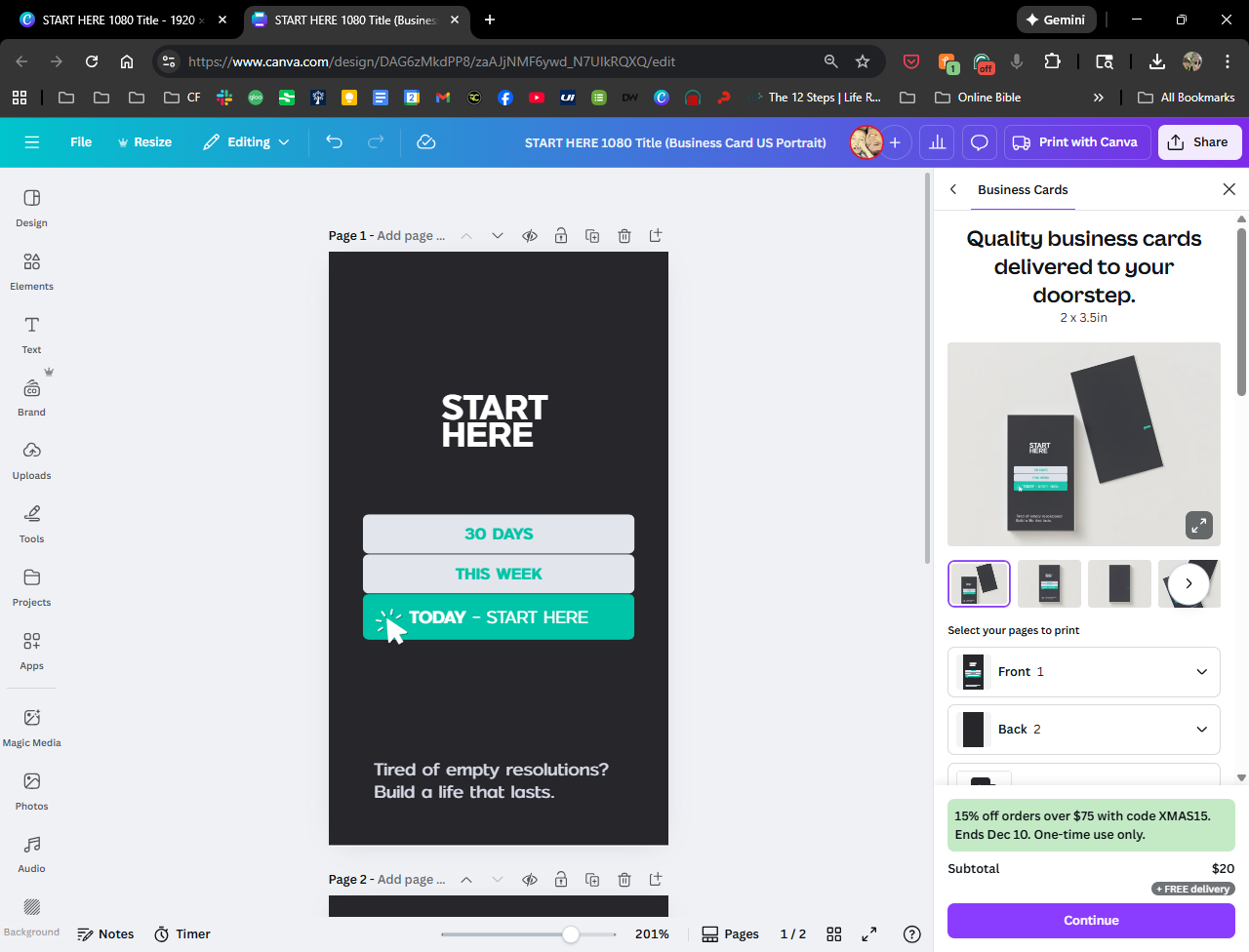Toggle grid view of pages
The height and width of the screenshot is (952, 1249).
tap(833, 934)
